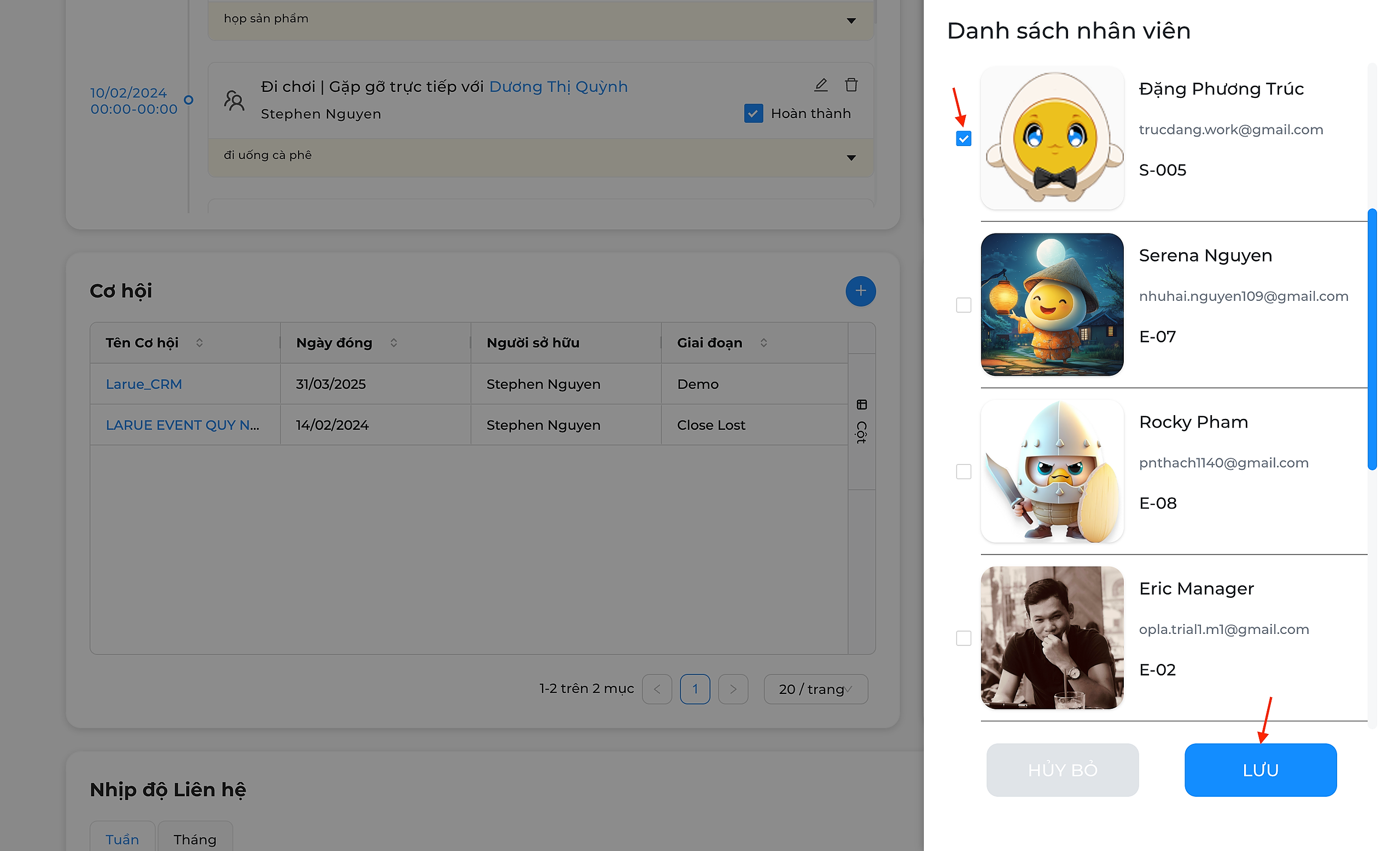Click the 31/03/2025 closing date cell
Image resolution: width=1400 pixels, height=851 pixels.
[331, 384]
